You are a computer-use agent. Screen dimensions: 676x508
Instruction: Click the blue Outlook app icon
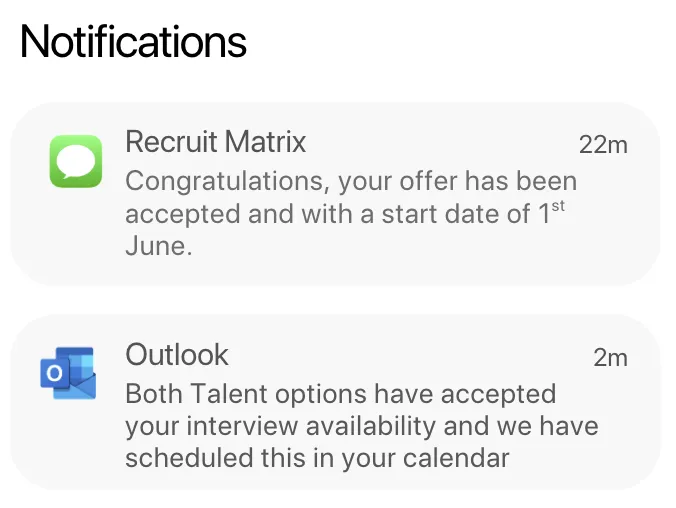coord(68,373)
